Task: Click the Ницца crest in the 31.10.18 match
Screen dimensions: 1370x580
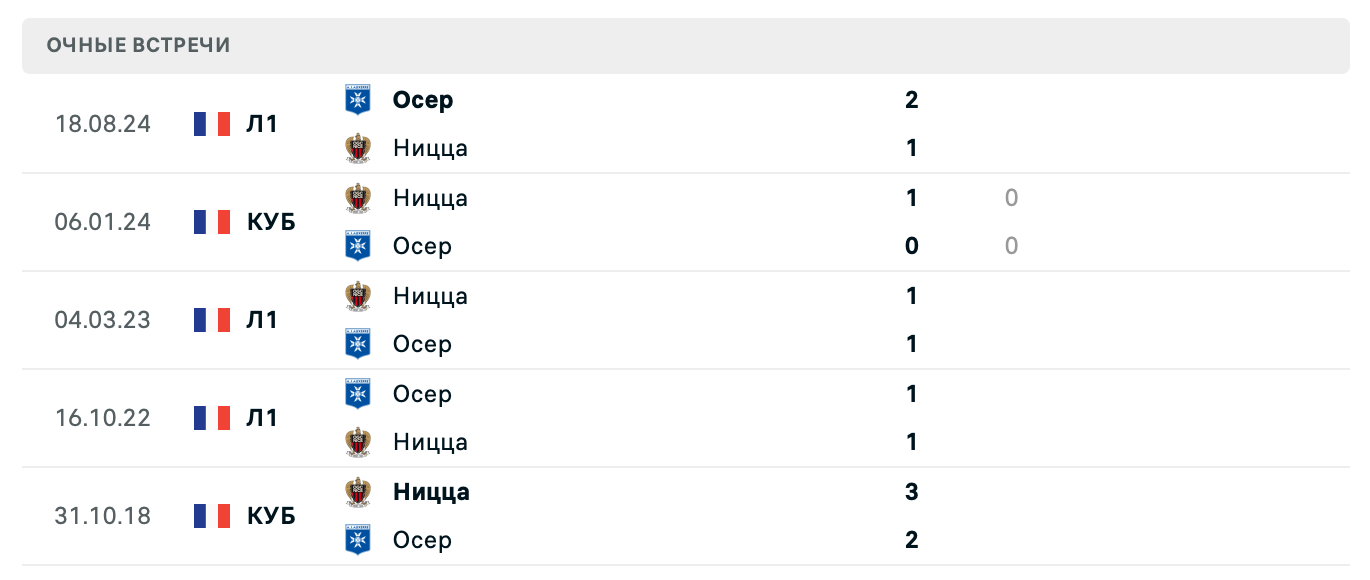Action: [357, 491]
